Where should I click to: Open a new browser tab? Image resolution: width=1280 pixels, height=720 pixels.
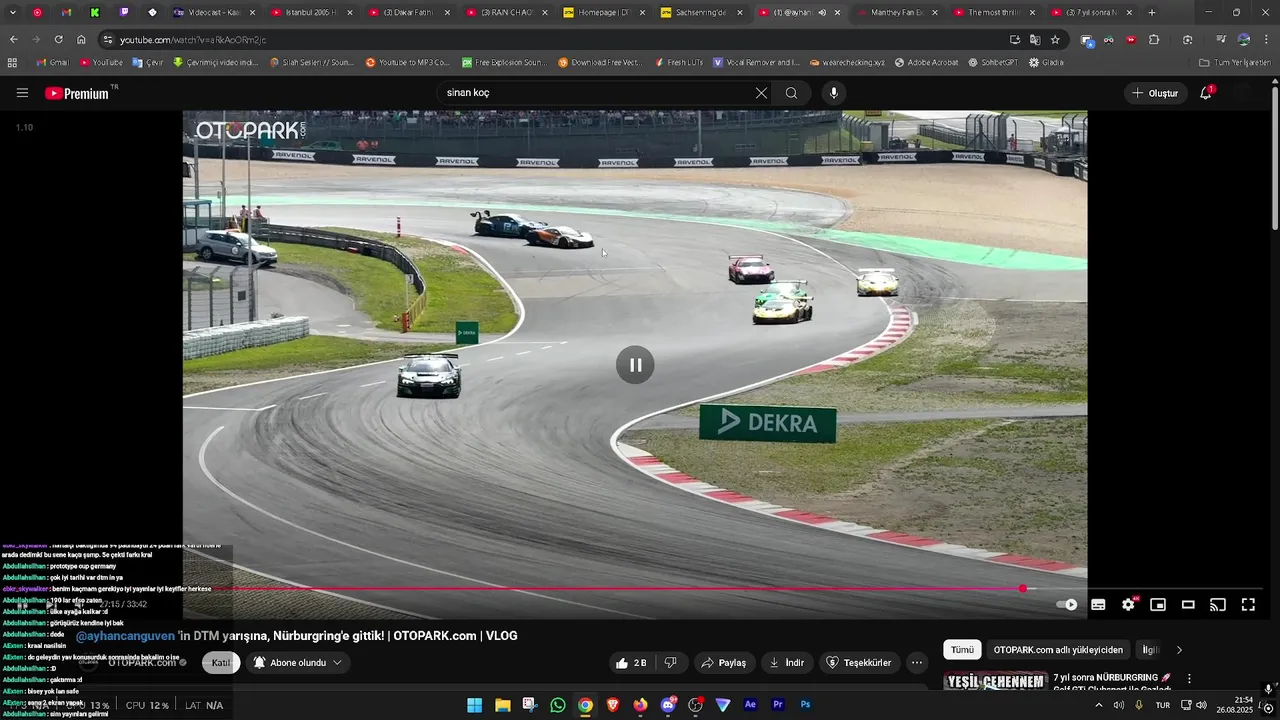[1152, 12]
